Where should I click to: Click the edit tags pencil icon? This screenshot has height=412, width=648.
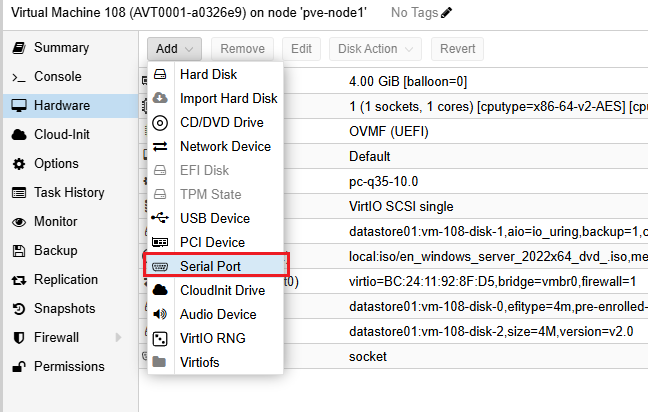(446, 13)
